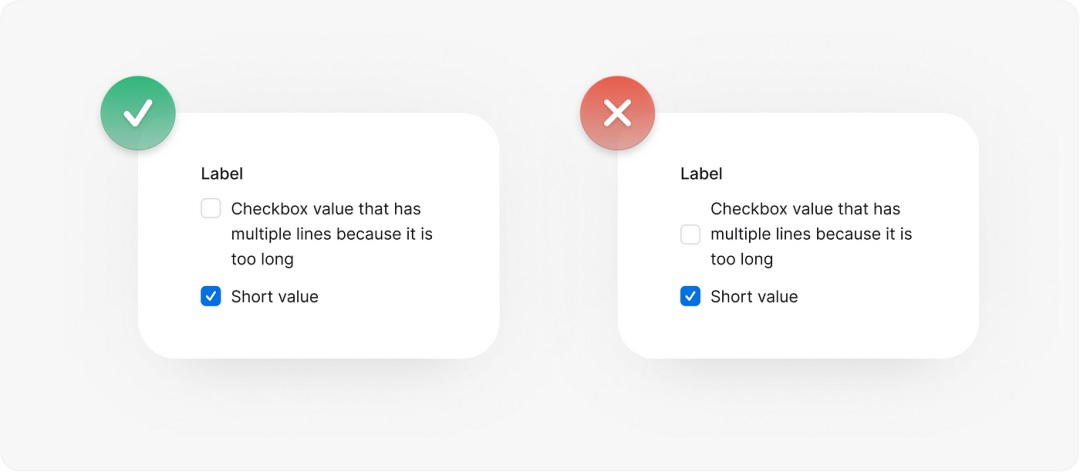Click the green checkmark badge
This screenshot has height=472, width=1080.
tap(138, 113)
